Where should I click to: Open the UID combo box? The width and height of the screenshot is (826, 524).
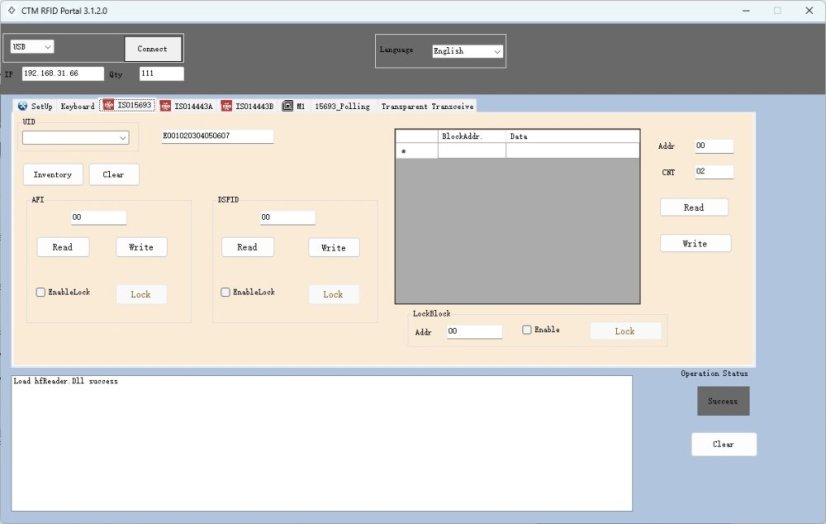tap(76, 138)
